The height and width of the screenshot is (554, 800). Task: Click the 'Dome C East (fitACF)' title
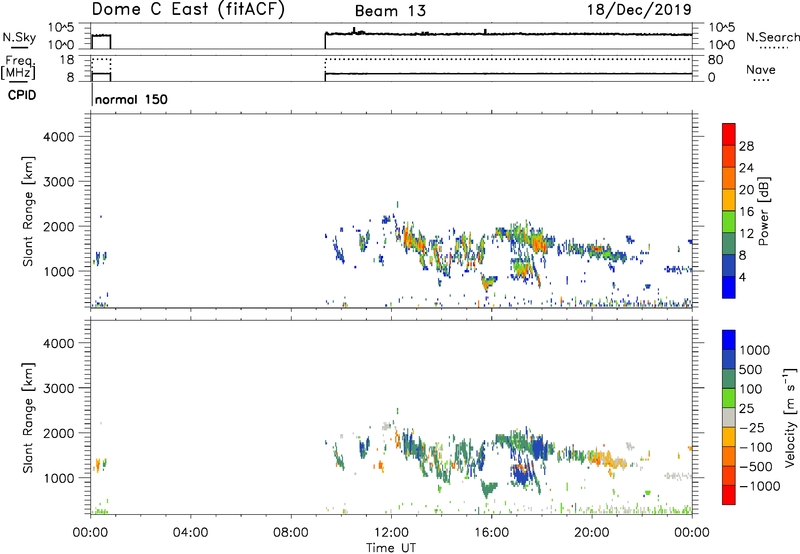[x=188, y=10]
